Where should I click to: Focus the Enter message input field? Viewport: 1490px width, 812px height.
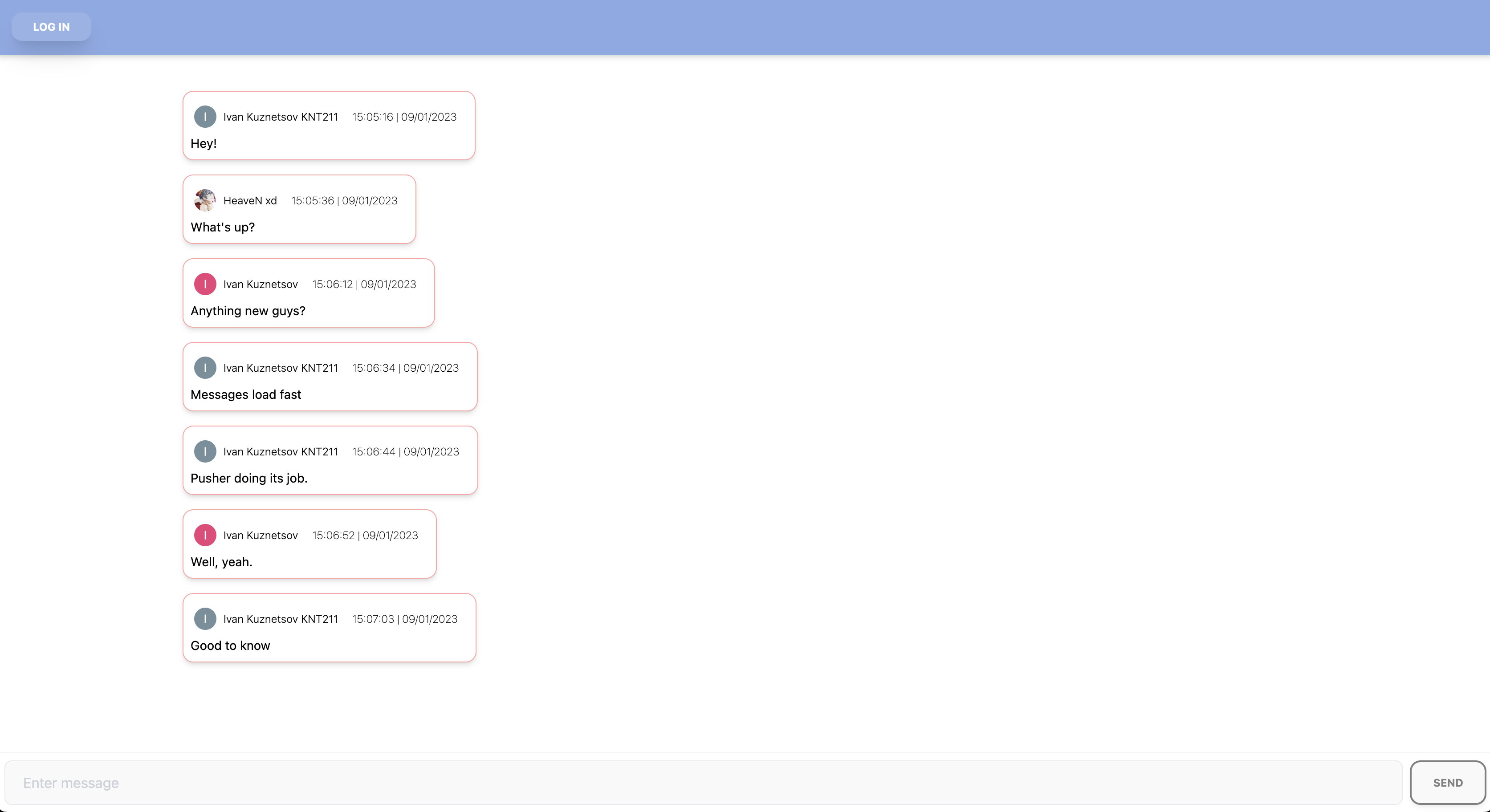[x=704, y=783]
